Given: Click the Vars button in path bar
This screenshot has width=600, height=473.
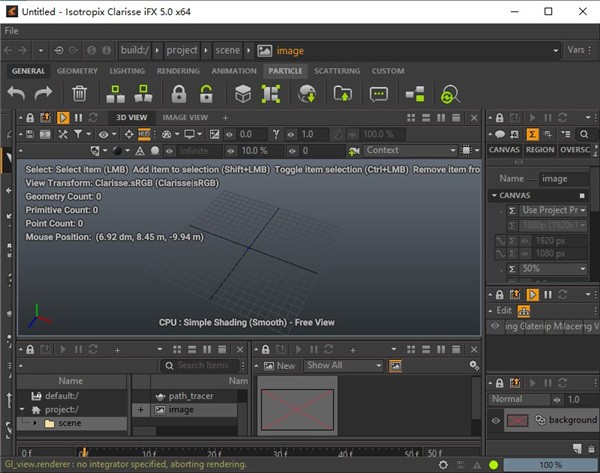Looking at the screenshot, I should (576, 50).
